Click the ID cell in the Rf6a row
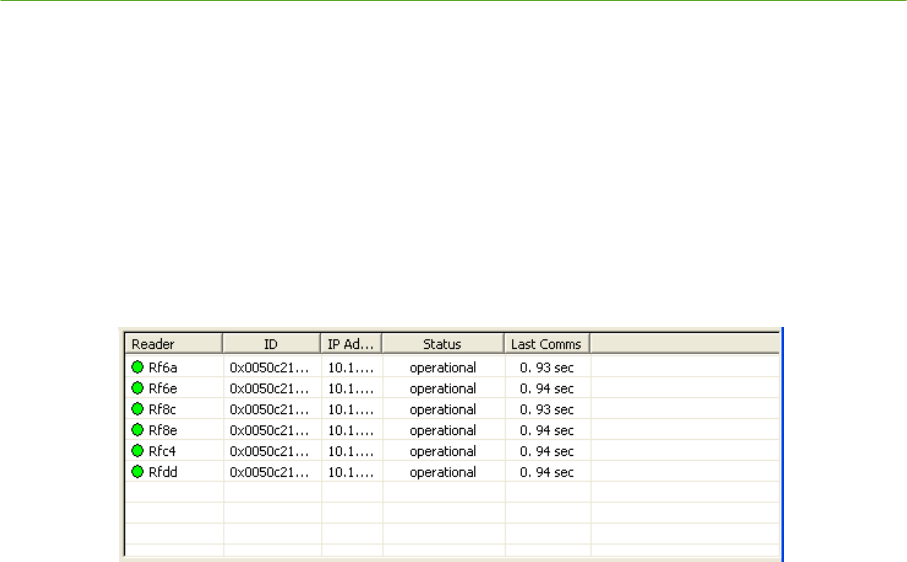907x562 pixels. point(269,368)
